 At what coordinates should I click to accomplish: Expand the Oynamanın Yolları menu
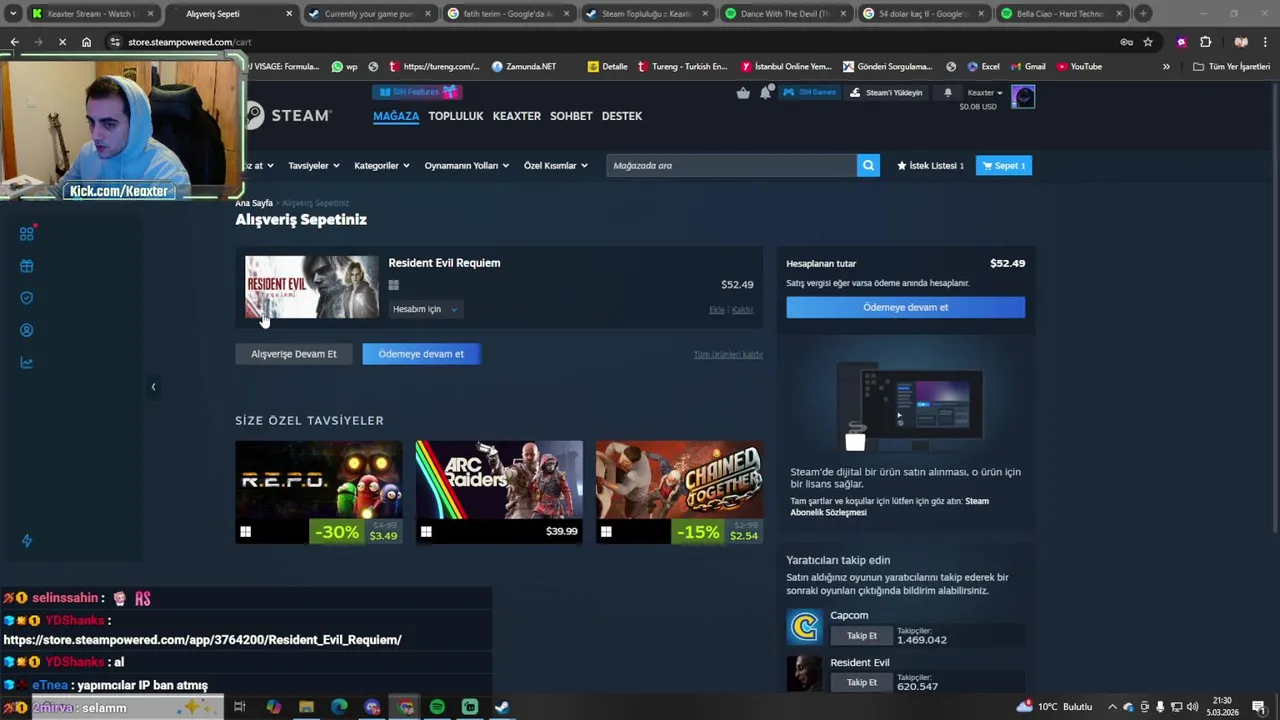(467, 166)
